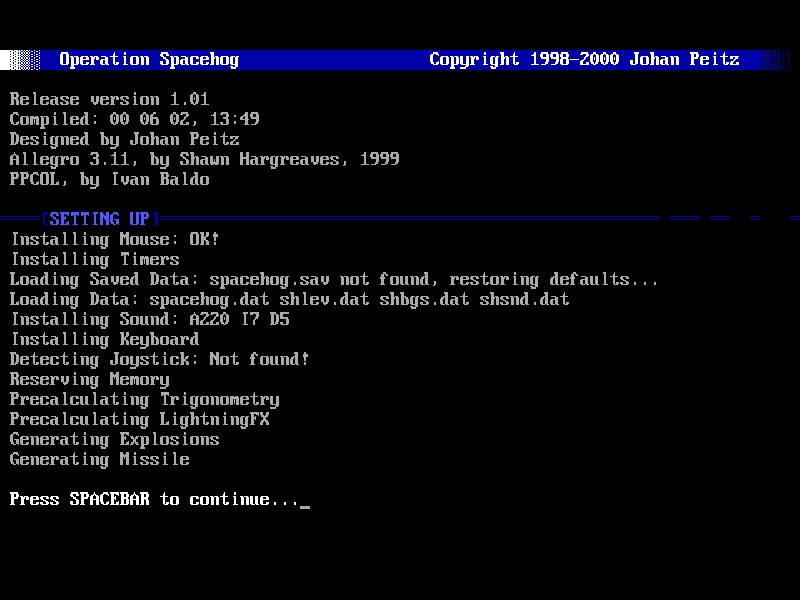Select the Release version 1.01 line
The height and width of the screenshot is (600, 800).
pyautogui.click(x=109, y=100)
